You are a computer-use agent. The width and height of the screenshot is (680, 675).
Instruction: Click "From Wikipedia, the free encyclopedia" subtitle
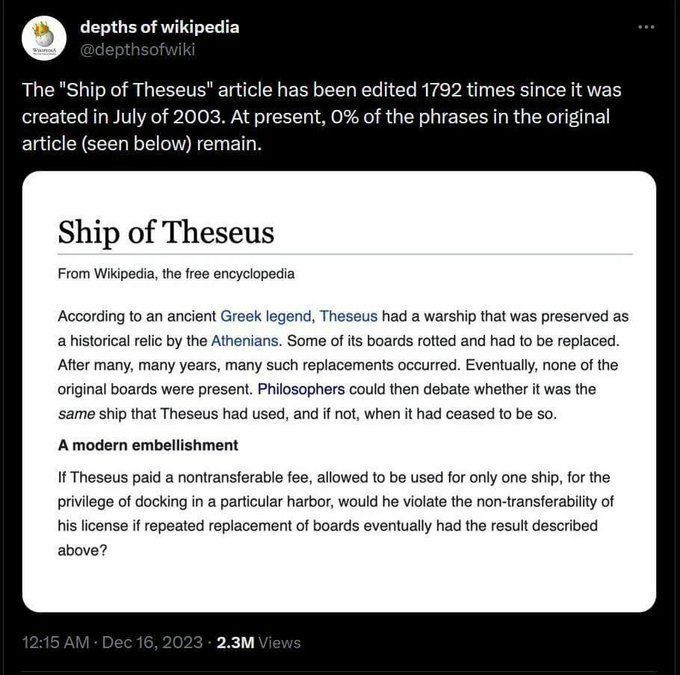click(176, 272)
